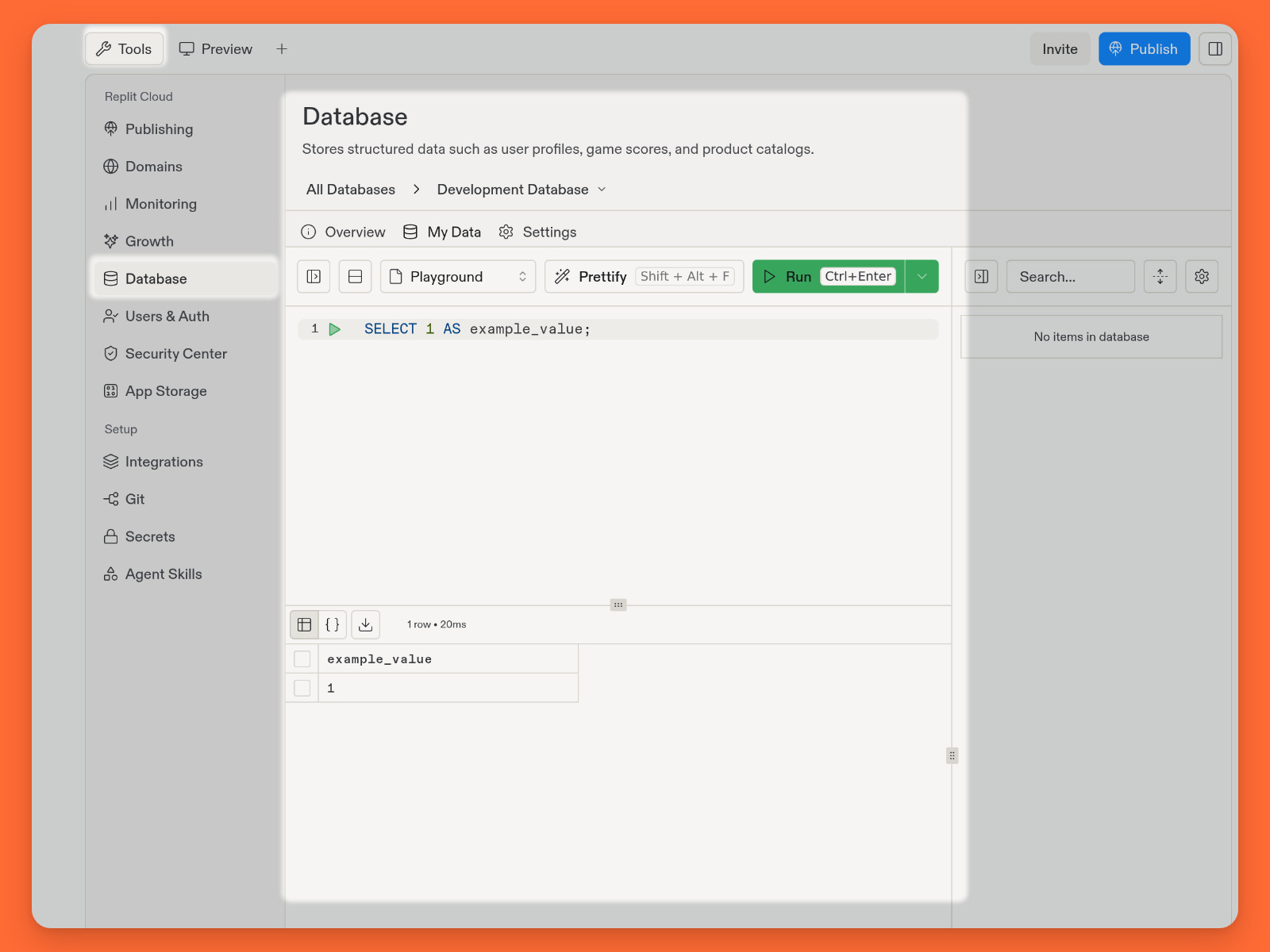Open Users & Auth in sidebar

(x=184, y=316)
